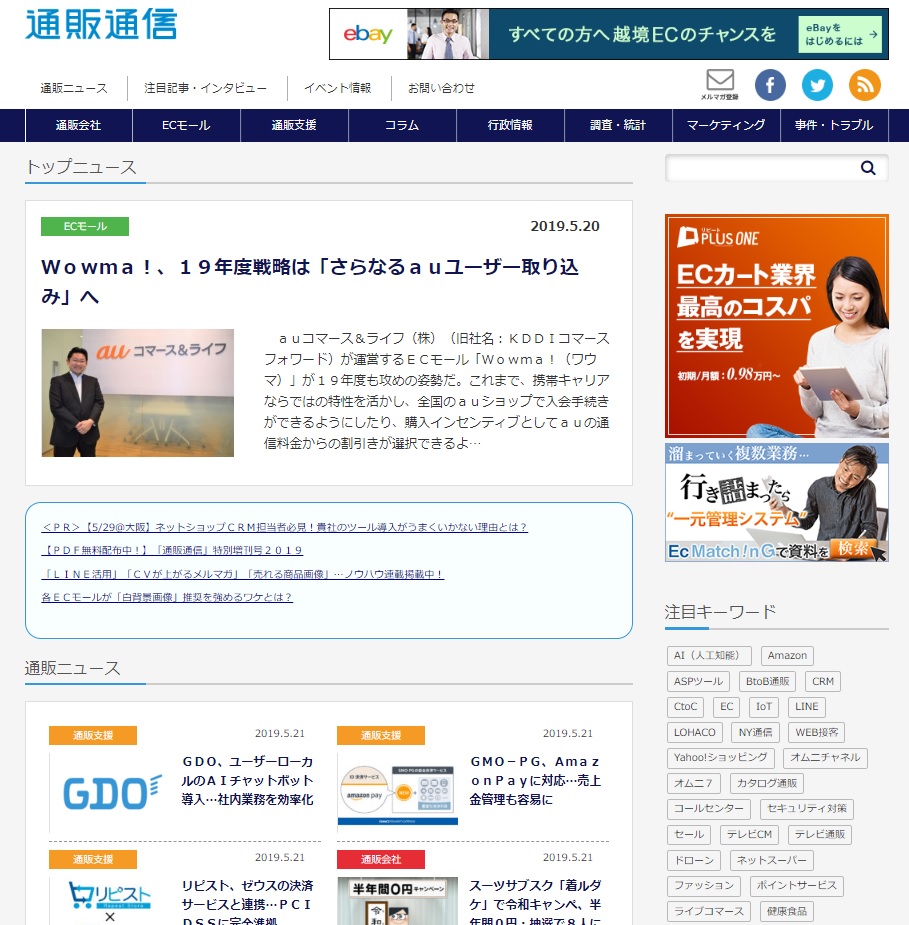
Task: Click the green ECモール category tag
Action: point(85,227)
